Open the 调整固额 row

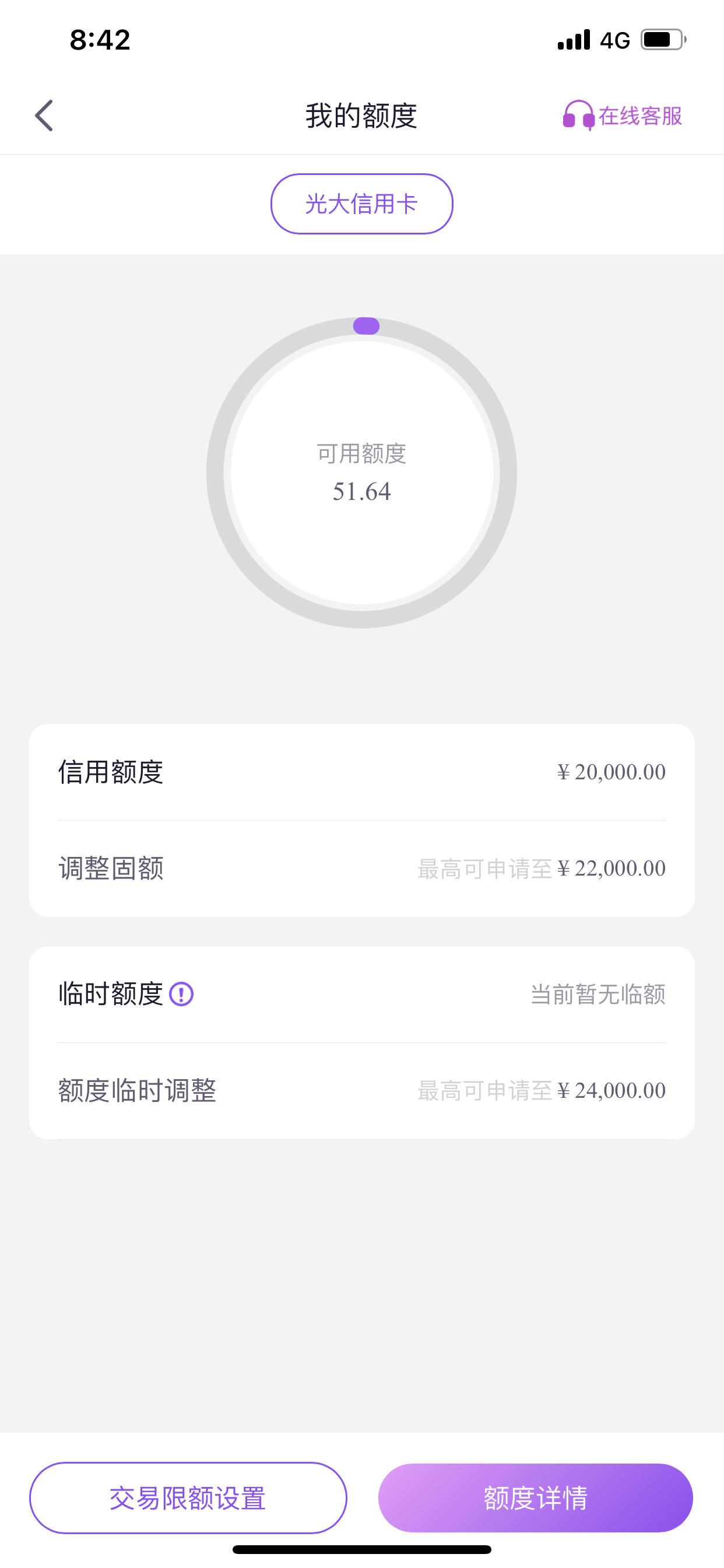362,869
